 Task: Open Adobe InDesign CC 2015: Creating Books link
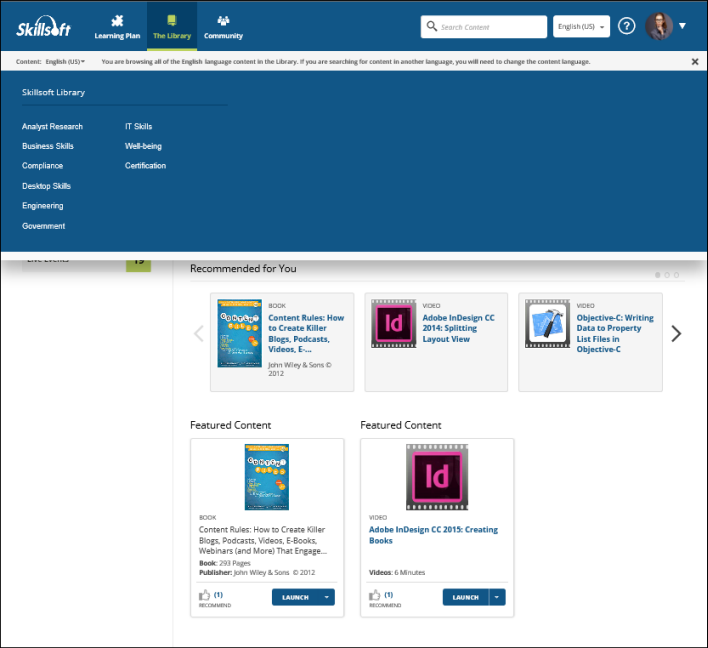[433, 535]
